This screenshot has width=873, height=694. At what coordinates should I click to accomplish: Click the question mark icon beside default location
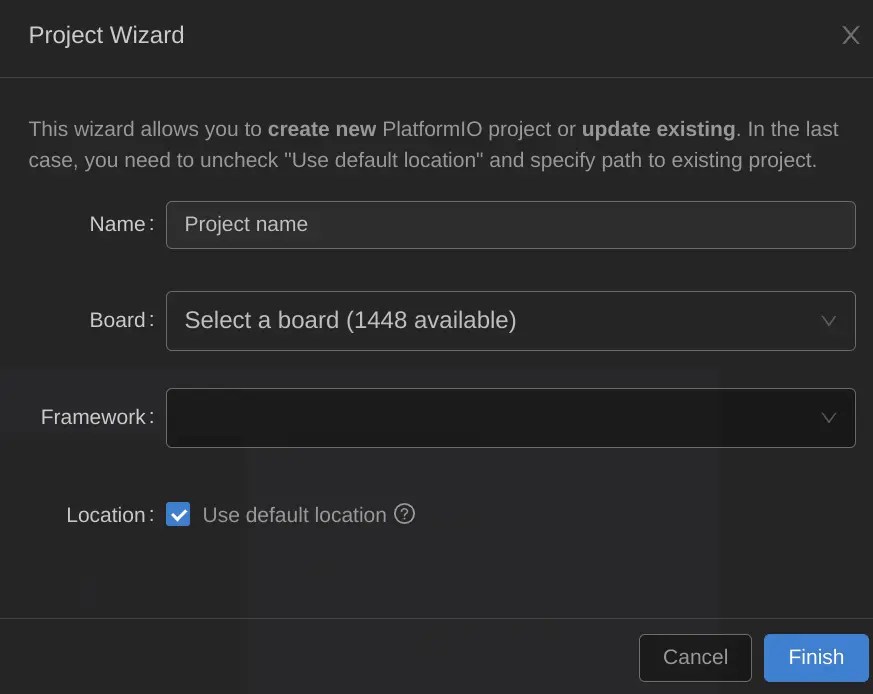pyautogui.click(x=404, y=514)
